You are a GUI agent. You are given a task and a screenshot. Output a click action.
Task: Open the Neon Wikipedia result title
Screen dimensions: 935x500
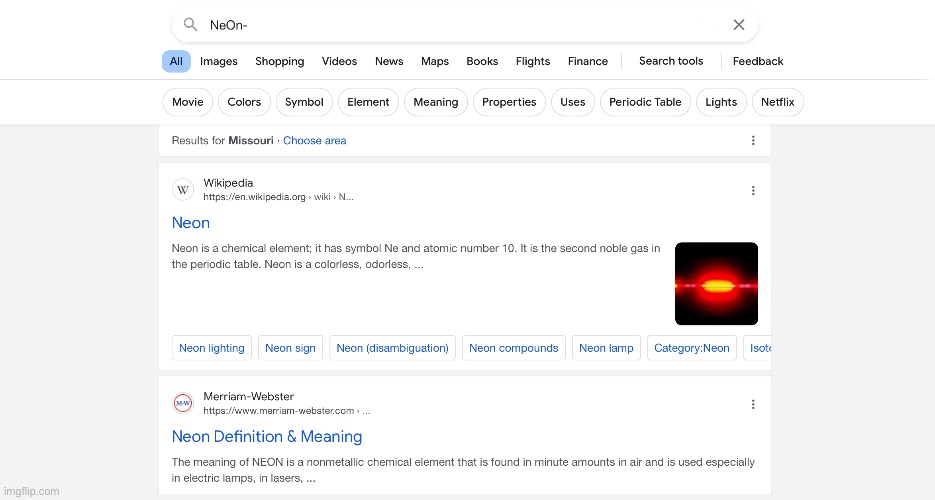[191, 223]
